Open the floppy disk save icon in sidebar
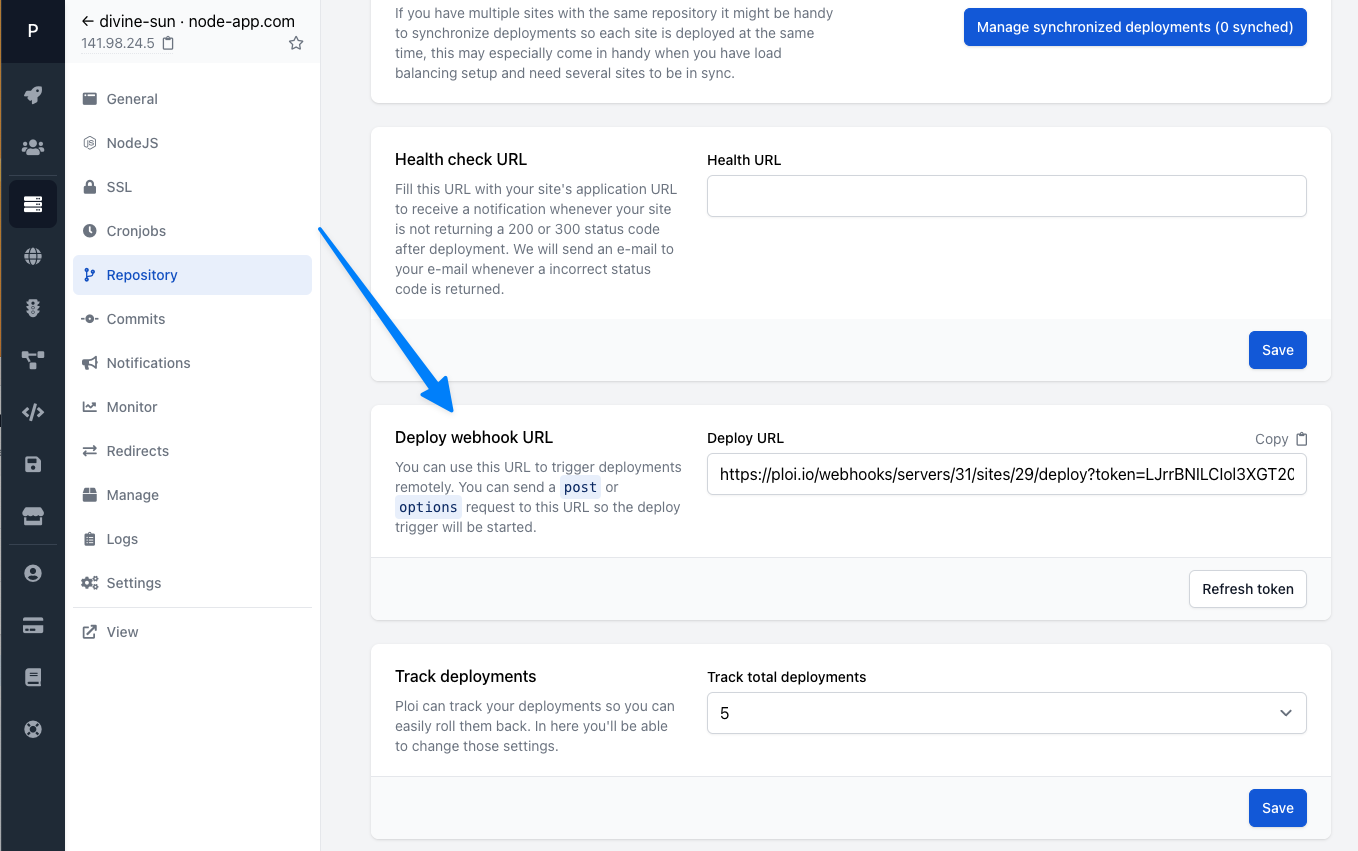The height and width of the screenshot is (851, 1358). (x=33, y=464)
